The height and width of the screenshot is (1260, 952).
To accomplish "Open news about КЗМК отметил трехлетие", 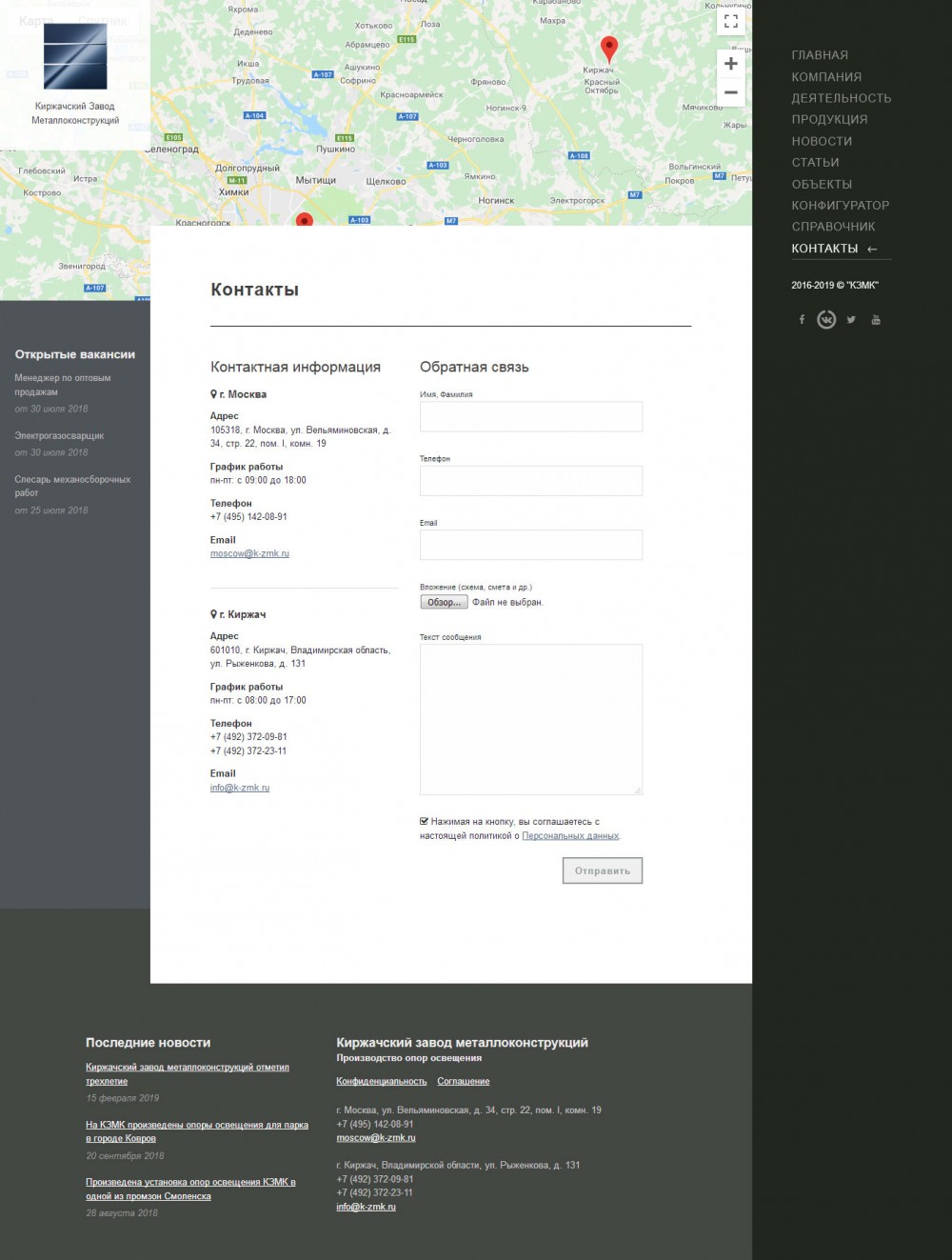I will coord(188,1074).
